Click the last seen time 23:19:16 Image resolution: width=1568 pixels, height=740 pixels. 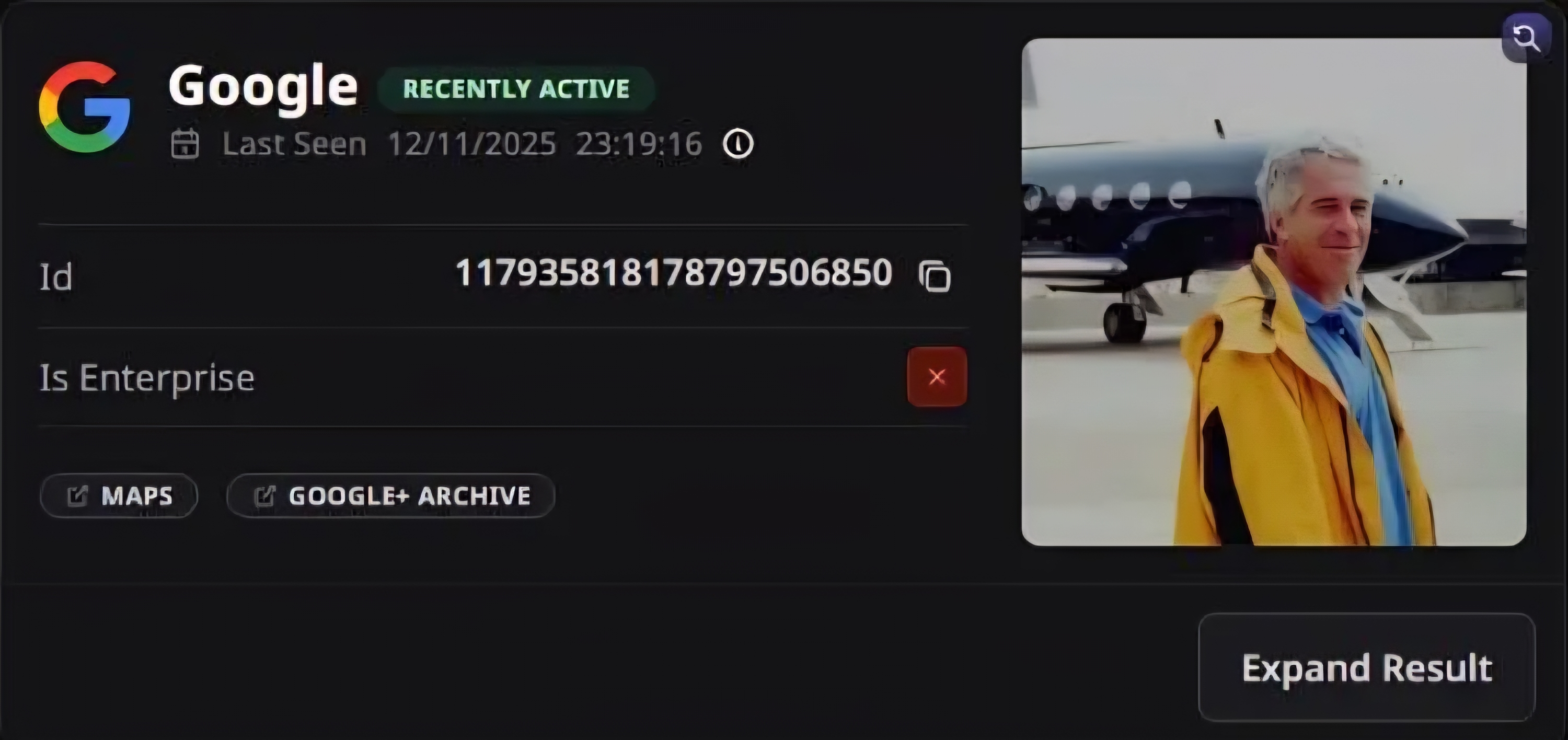tap(639, 144)
